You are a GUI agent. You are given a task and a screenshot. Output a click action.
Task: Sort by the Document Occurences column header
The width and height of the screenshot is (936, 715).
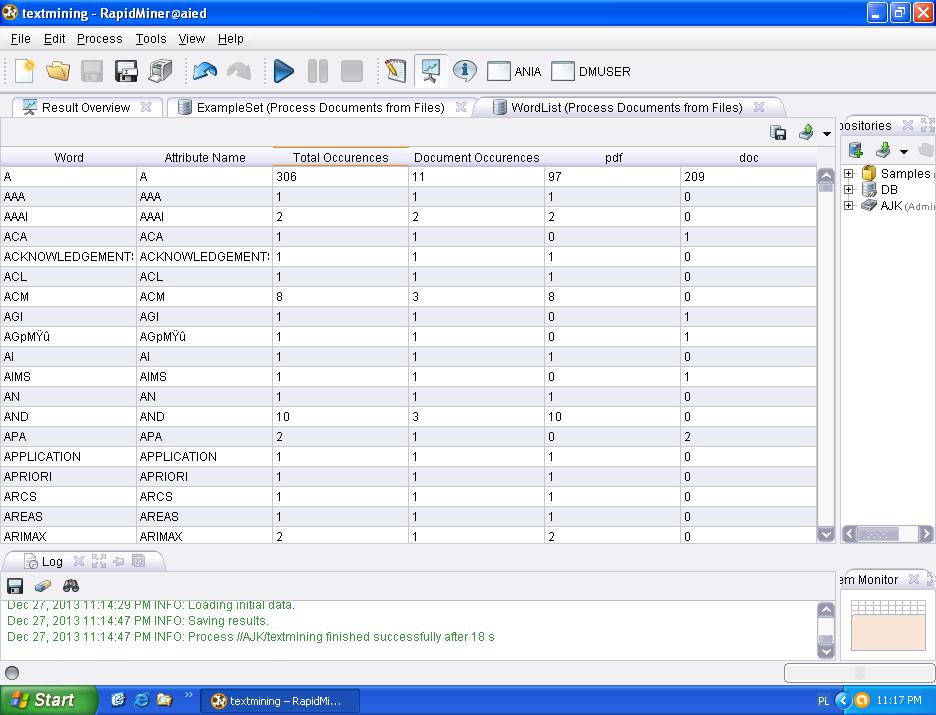point(476,158)
